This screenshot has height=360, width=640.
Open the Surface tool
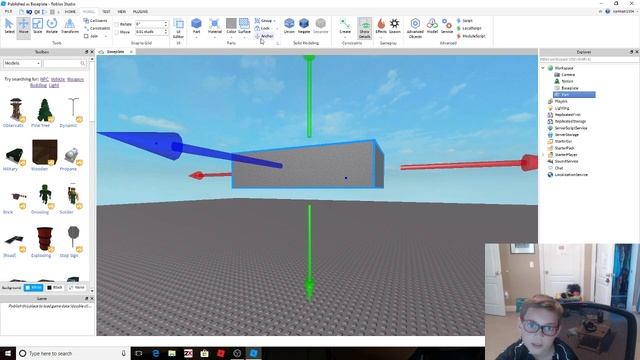click(244, 27)
